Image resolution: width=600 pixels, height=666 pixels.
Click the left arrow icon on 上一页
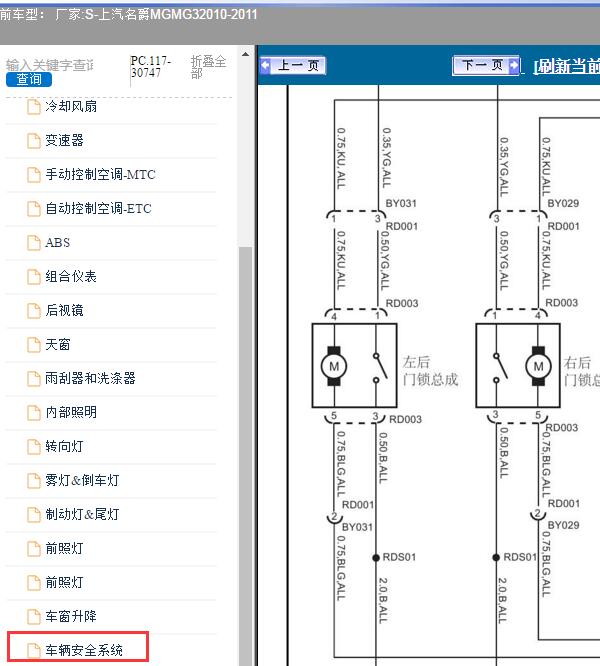(265, 65)
